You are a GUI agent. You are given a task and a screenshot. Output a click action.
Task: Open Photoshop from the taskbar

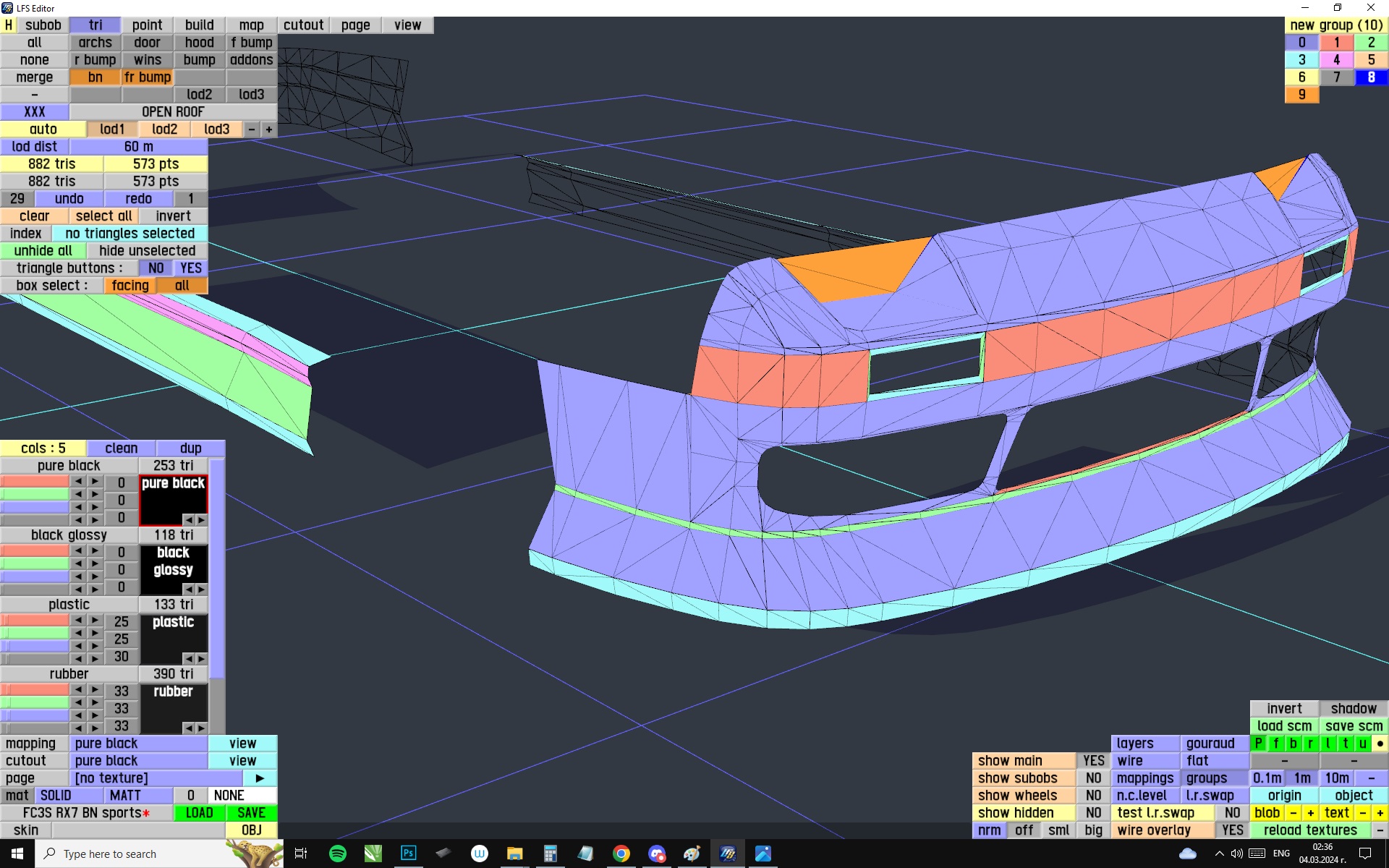pos(408,854)
